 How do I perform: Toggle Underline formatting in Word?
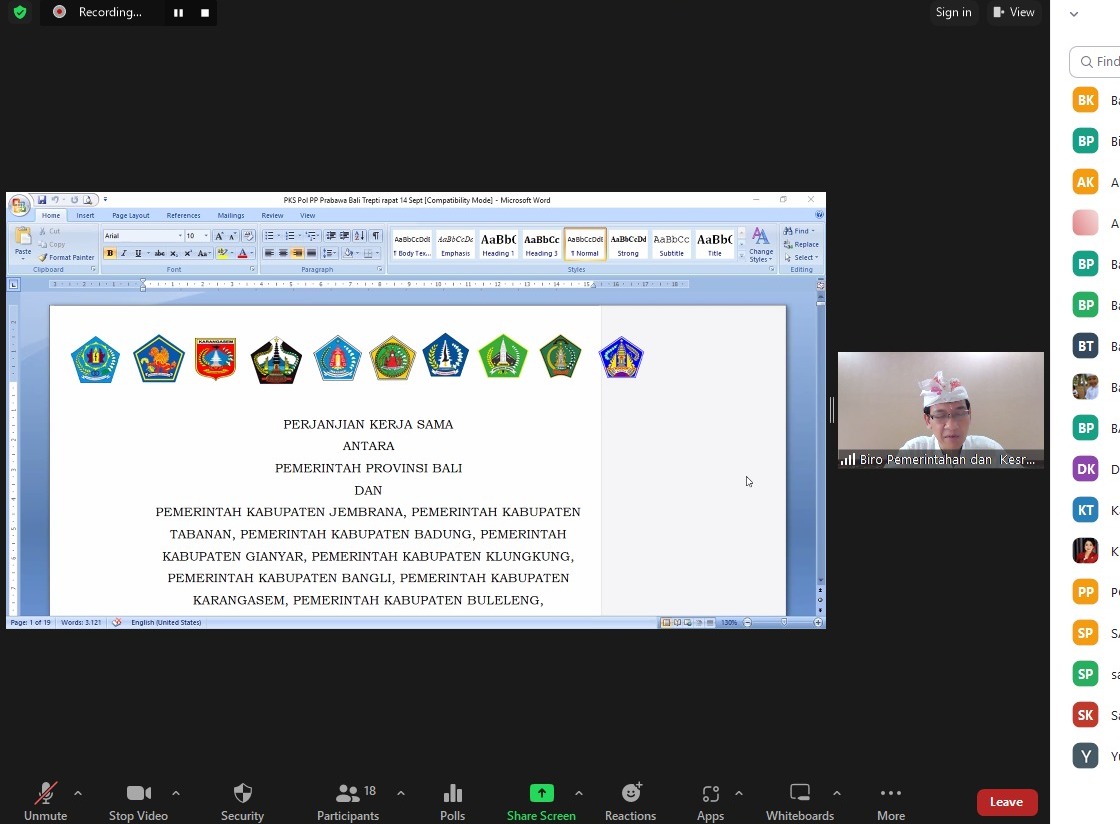click(138, 253)
